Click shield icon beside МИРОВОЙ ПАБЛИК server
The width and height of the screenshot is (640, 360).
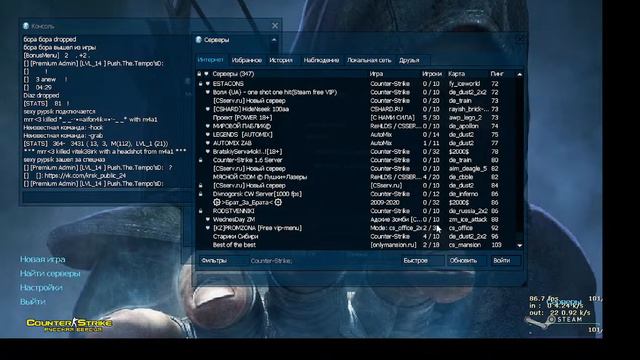click(x=207, y=126)
